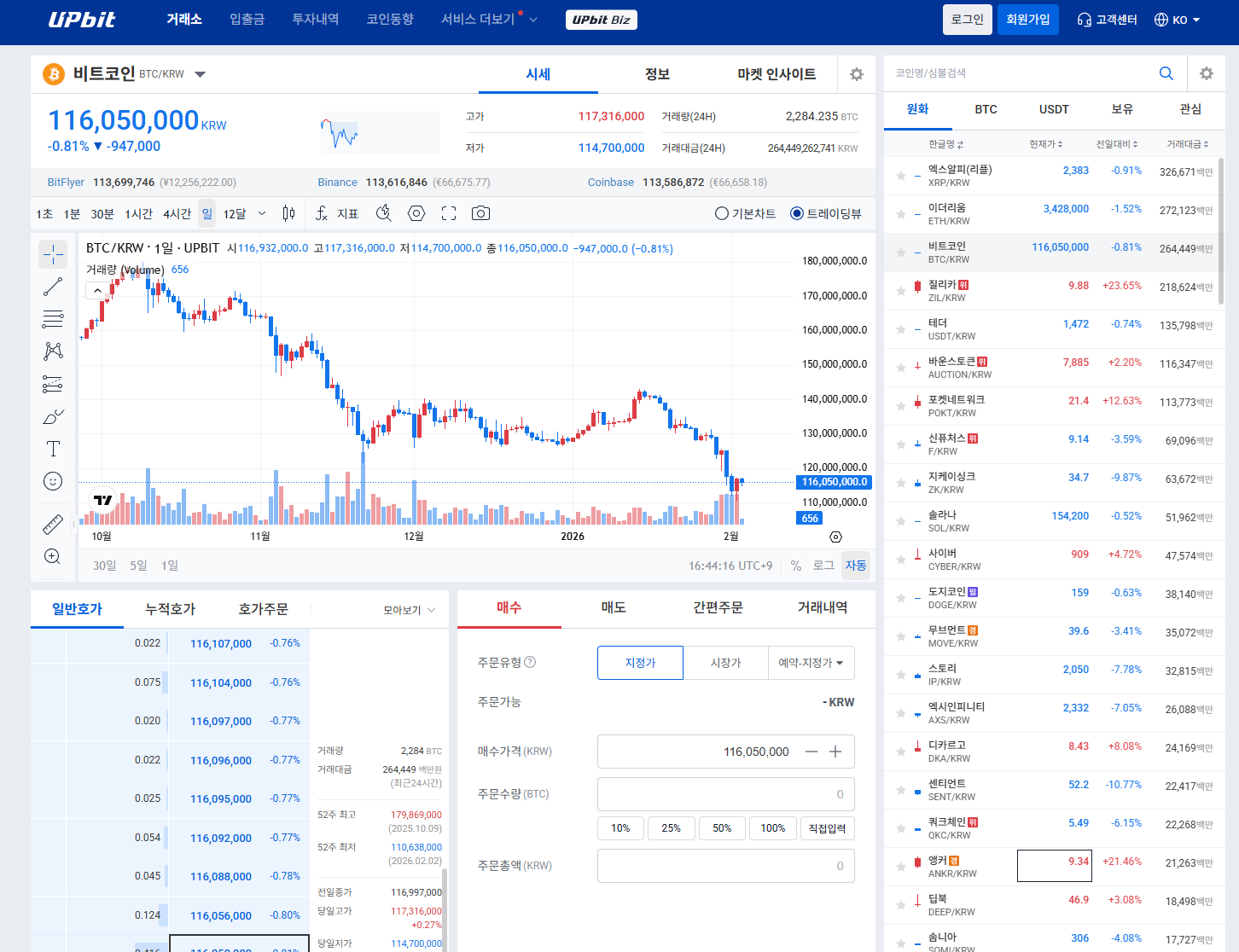Toggle chart fullscreen mode
The height and width of the screenshot is (952, 1239).
click(449, 213)
